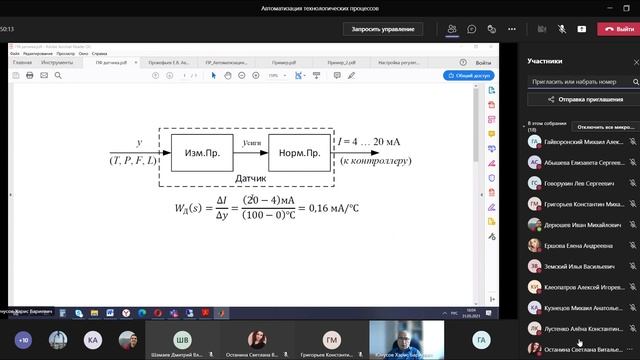Select the hand pan tool in Acrobat
This screenshot has width=640, height=360.
point(228,76)
